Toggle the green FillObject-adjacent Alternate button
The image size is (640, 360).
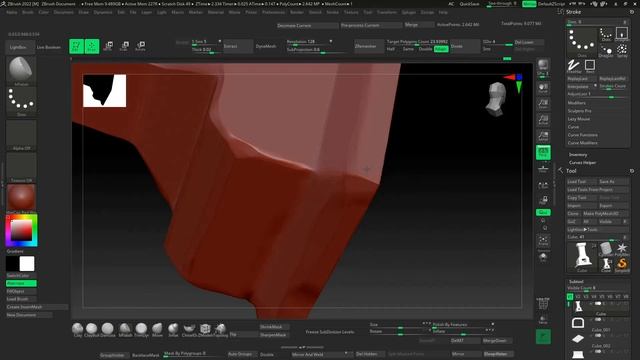21,283
